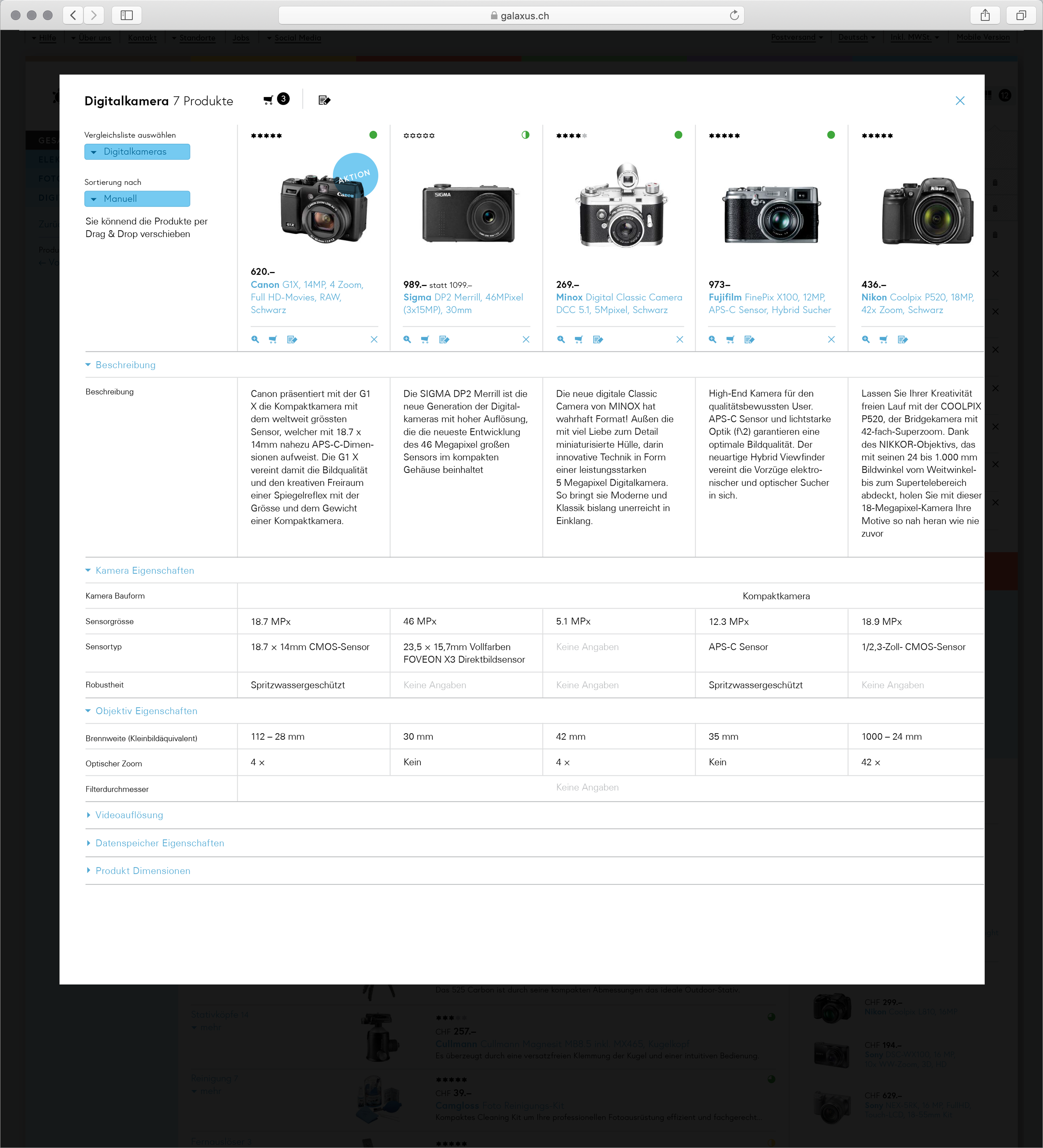Open the Safari share menu
Image resolution: width=1043 pixels, height=1148 pixels.
pyautogui.click(x=986, y=15)
